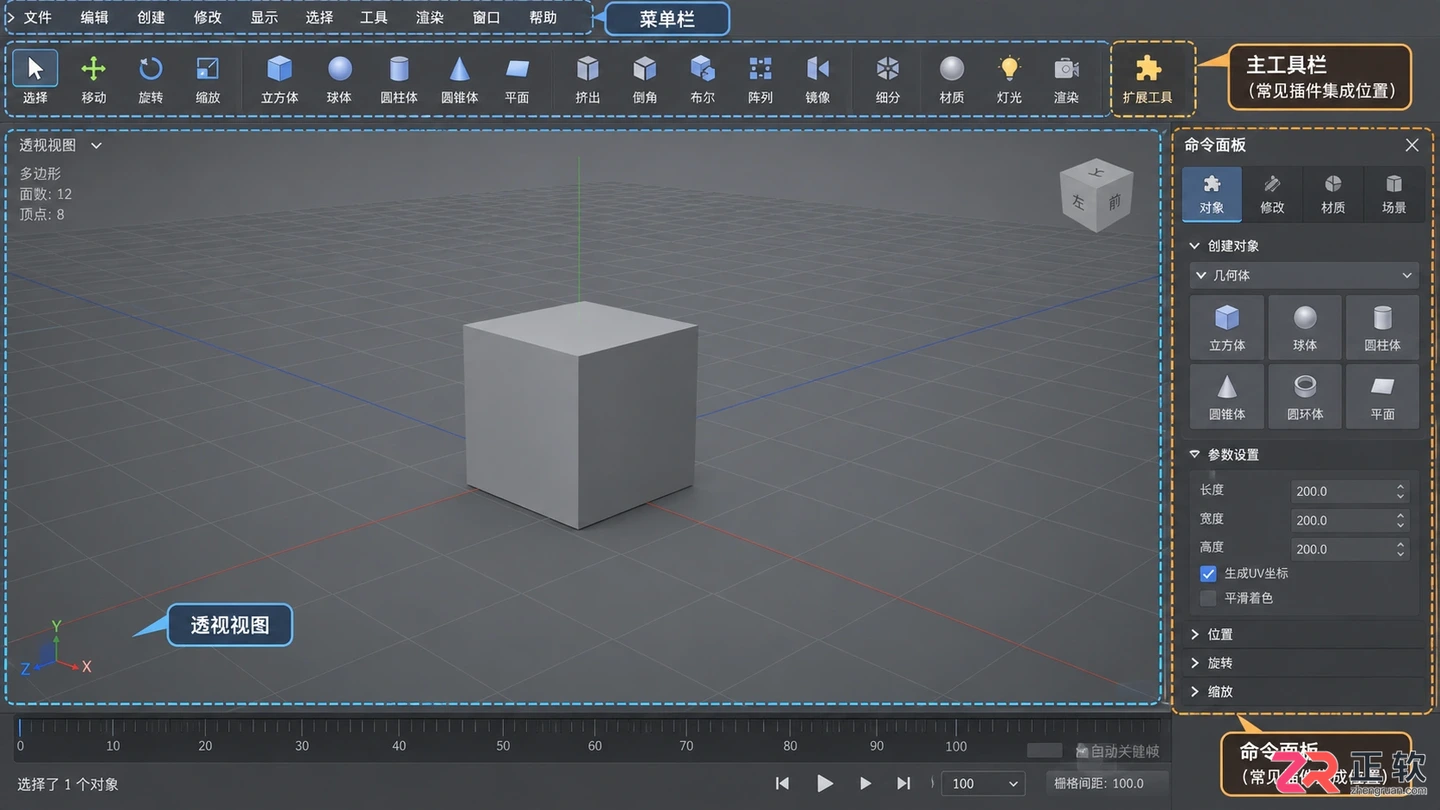Toggle the 自动关键帧 auto-key switch
The width and height of the screenshot is (1440, 810).
tap(1044, 750)
